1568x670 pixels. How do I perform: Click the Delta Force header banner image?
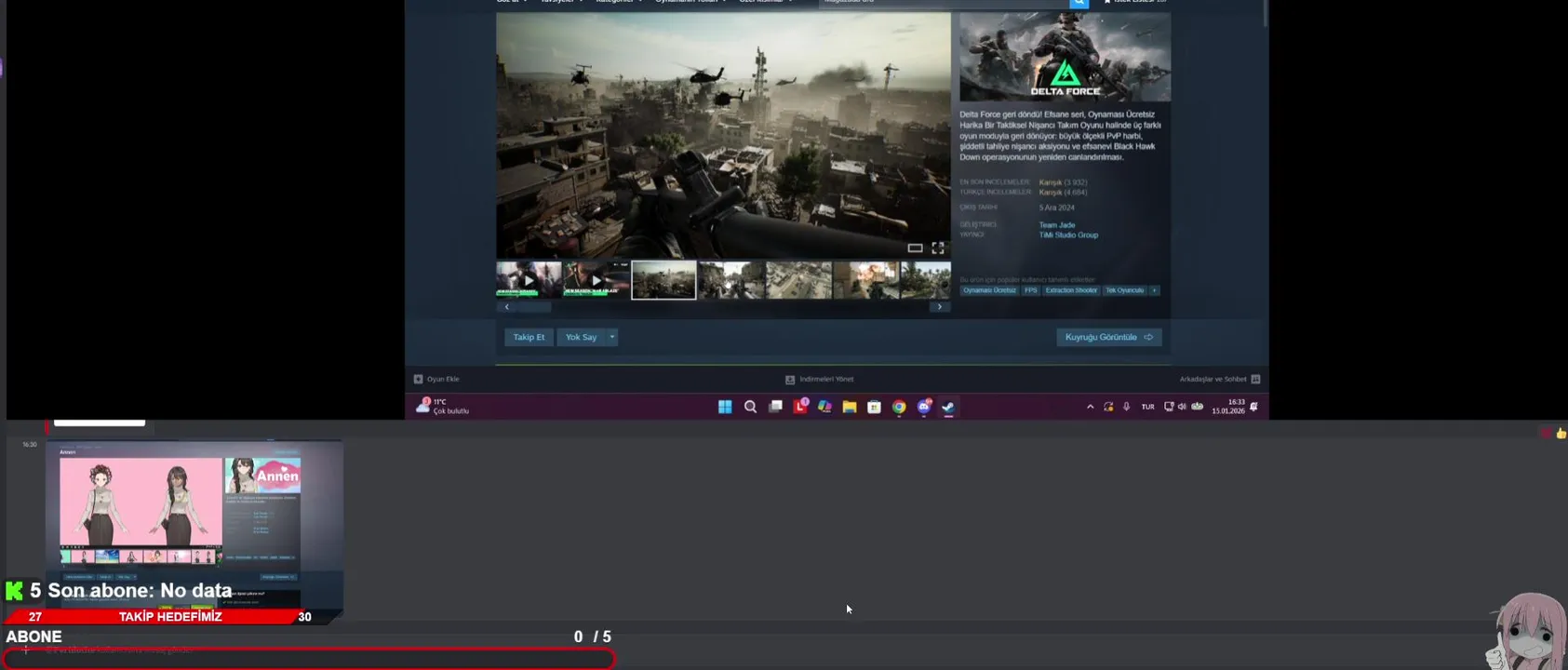coord(1065,57)
